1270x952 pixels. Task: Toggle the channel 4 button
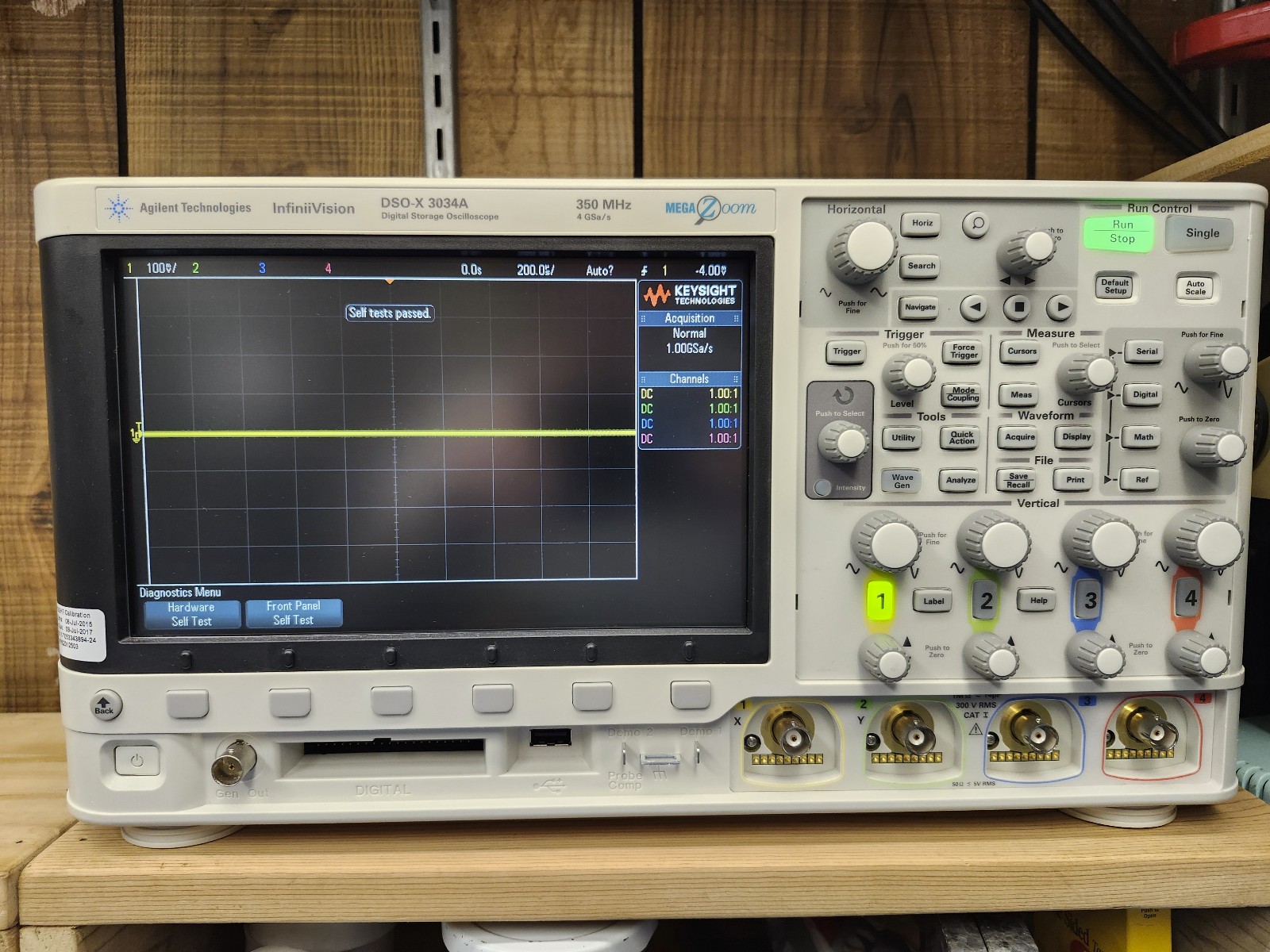[1190, 598]
